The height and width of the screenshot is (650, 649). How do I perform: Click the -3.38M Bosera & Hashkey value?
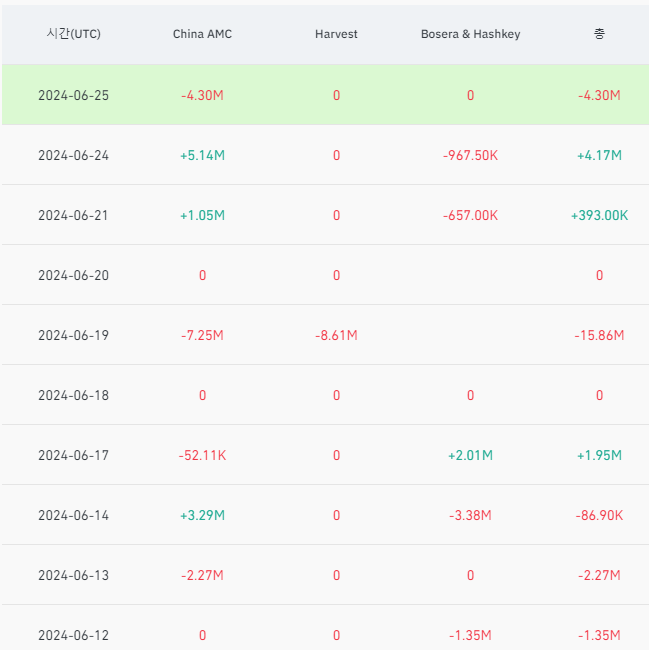click(x=470, y=515)
